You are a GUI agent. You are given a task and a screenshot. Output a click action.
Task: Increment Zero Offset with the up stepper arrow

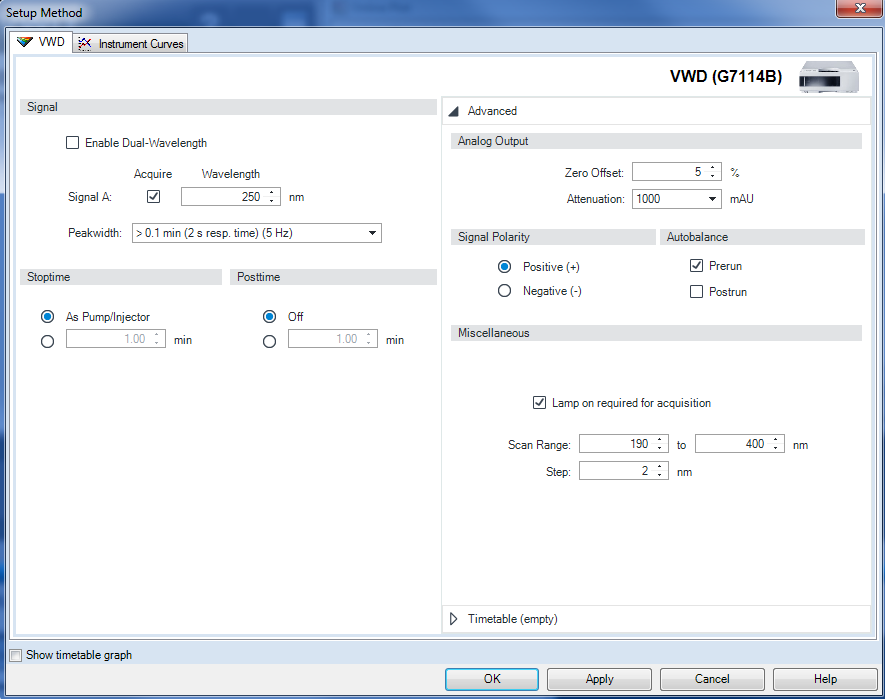click(713, 166)
